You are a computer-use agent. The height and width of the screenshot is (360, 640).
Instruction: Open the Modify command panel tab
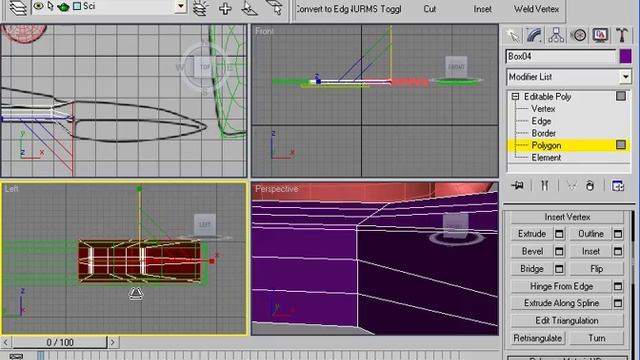pyautogui.click(x=534, y=36)
